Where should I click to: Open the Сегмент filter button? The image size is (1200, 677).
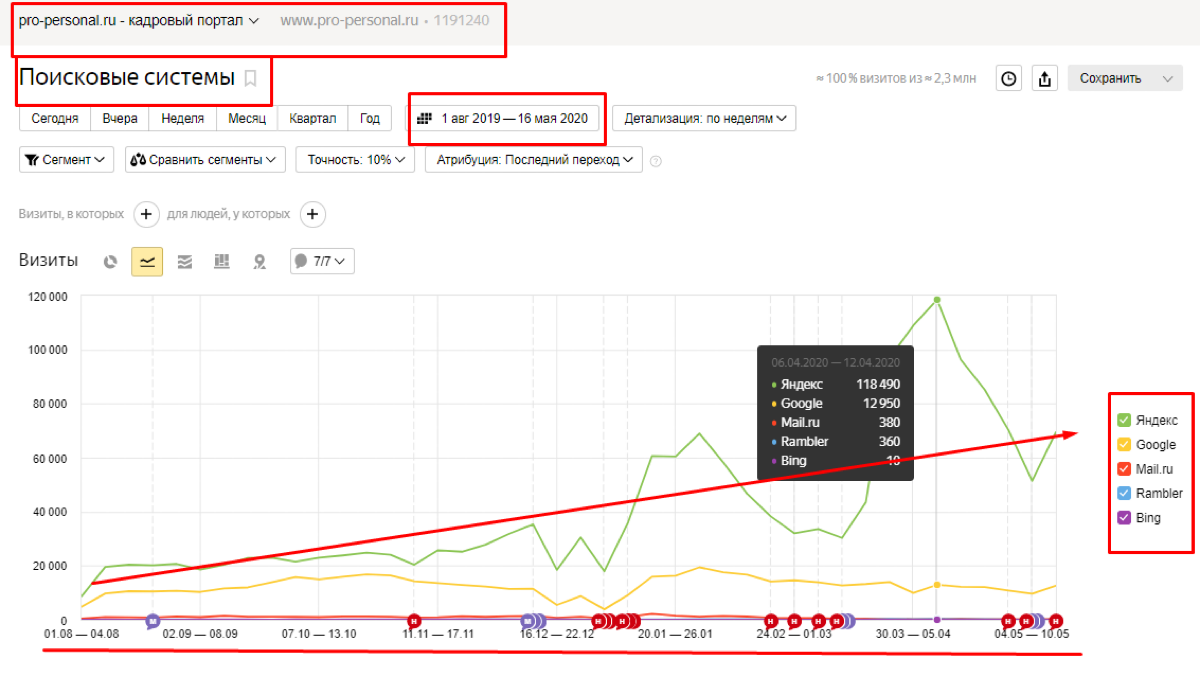(67, 160)
